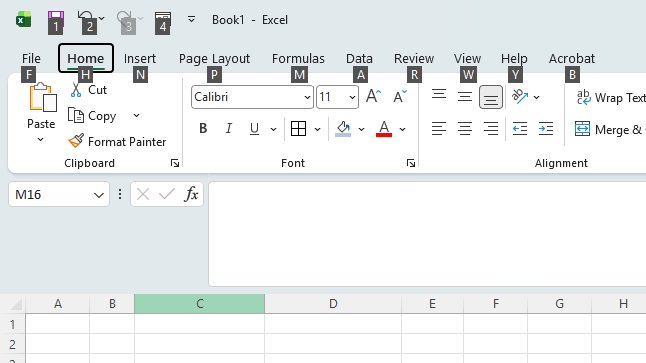Toggle the active Bottom Align button

click(x=491, y=97)
